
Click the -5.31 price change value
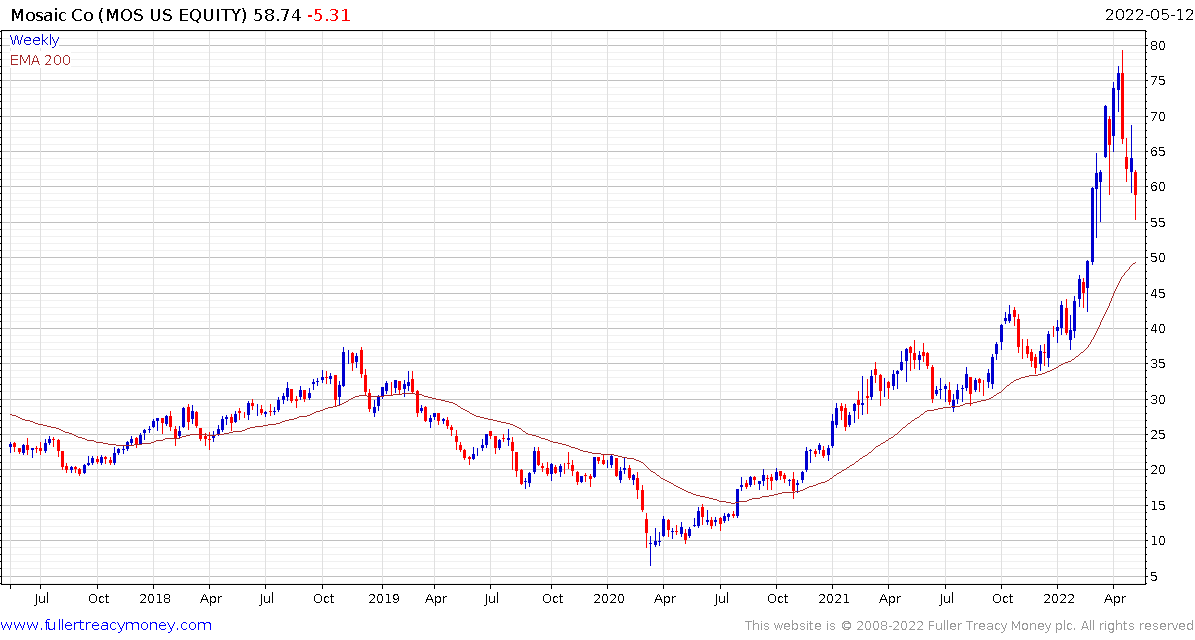click(x=328, y=14)
